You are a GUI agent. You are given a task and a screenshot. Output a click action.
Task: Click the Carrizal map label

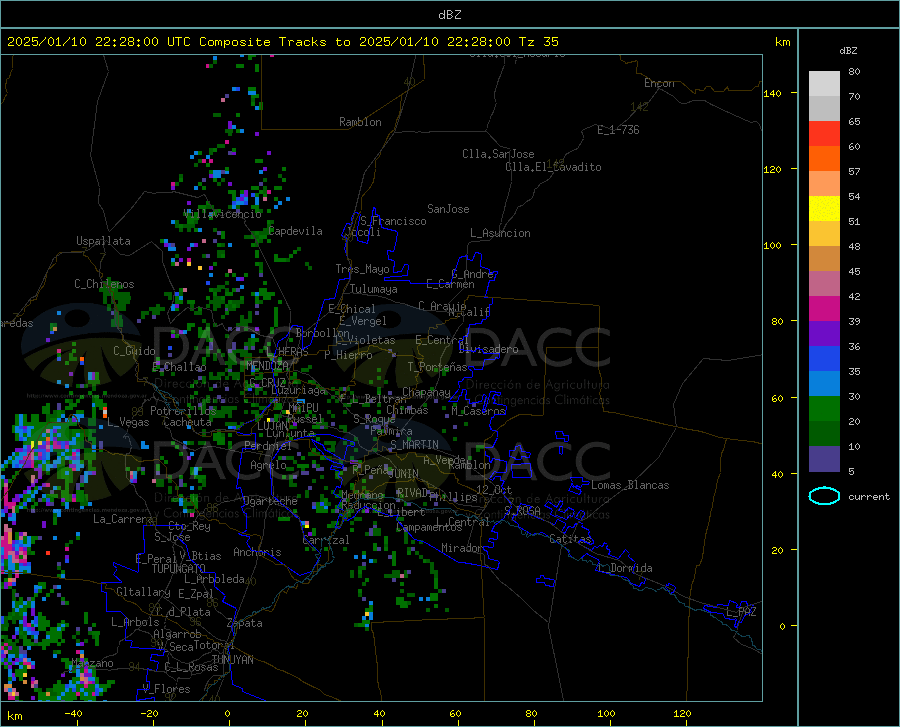click(325, 540)
